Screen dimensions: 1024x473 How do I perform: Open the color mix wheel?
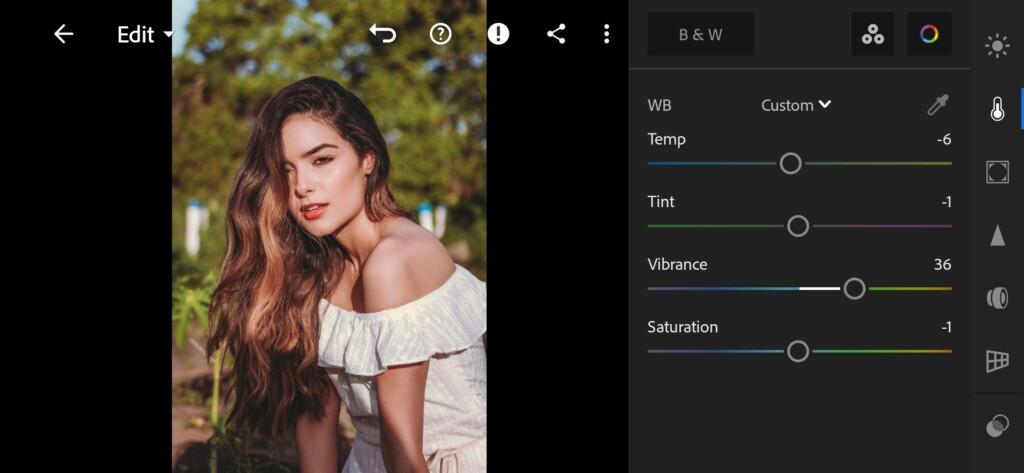pyautogui.click(x=929, y=35)
